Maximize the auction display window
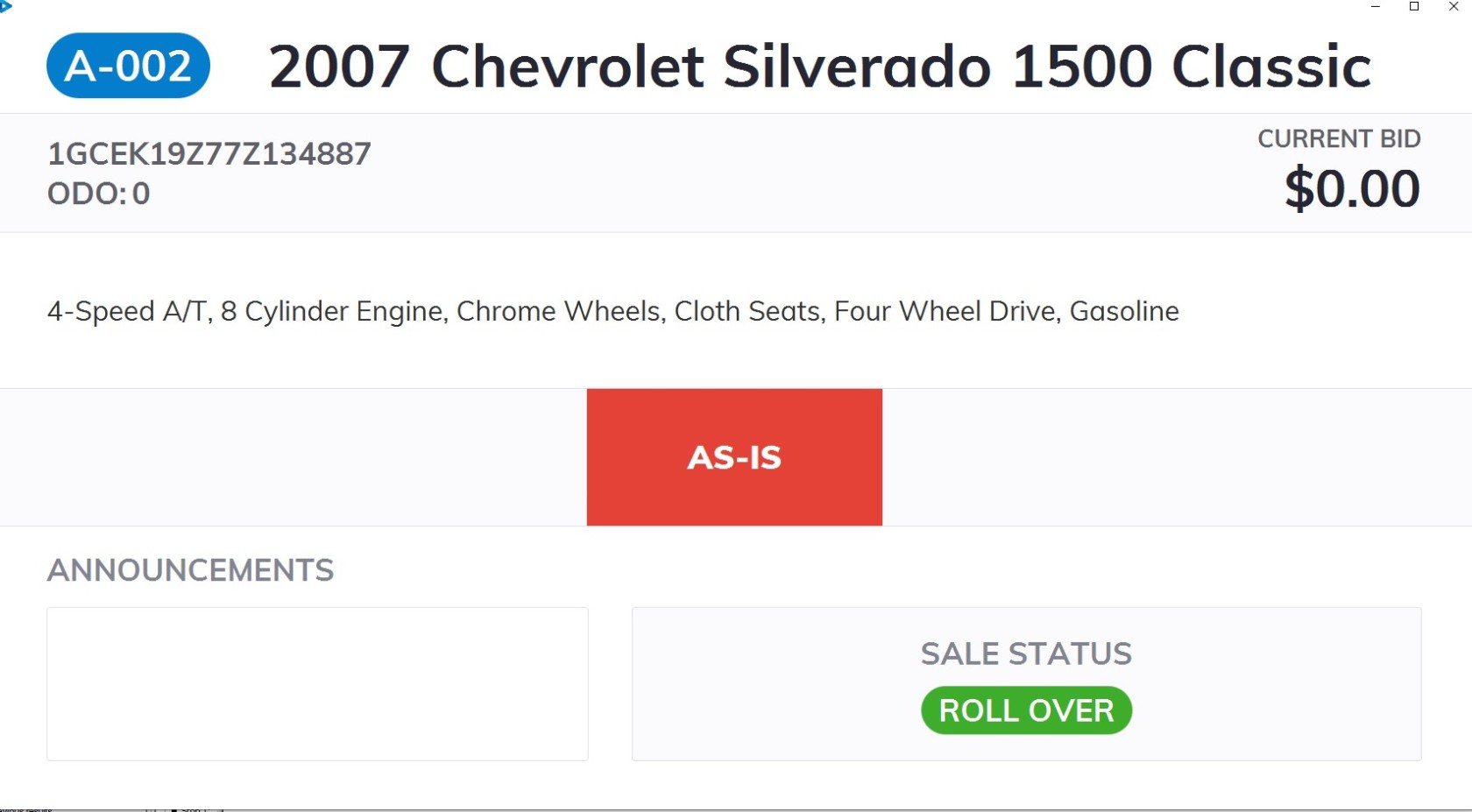 1413,7
